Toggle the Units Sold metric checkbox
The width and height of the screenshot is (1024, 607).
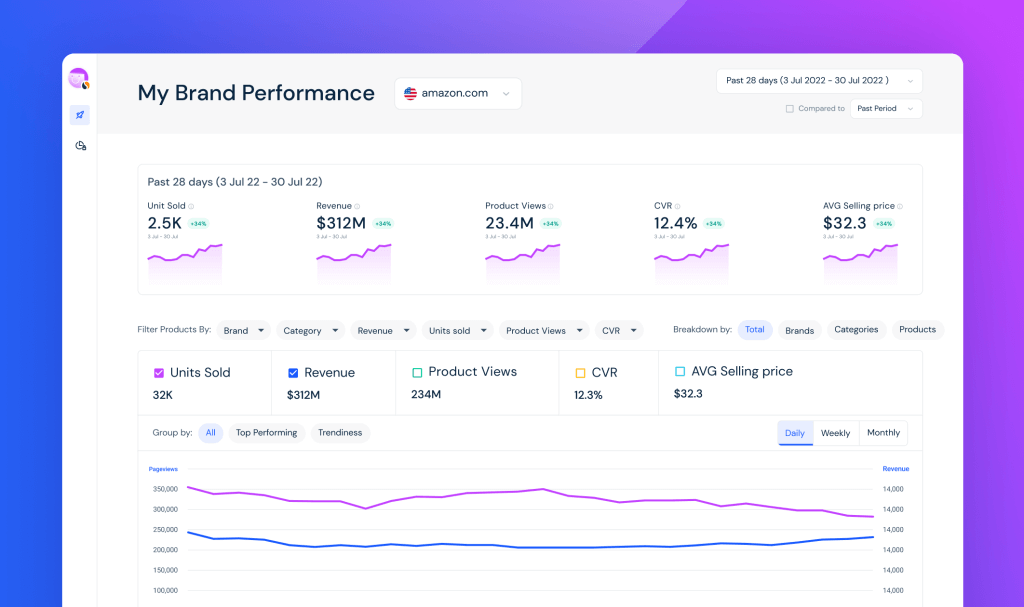(x=157, y=372)
